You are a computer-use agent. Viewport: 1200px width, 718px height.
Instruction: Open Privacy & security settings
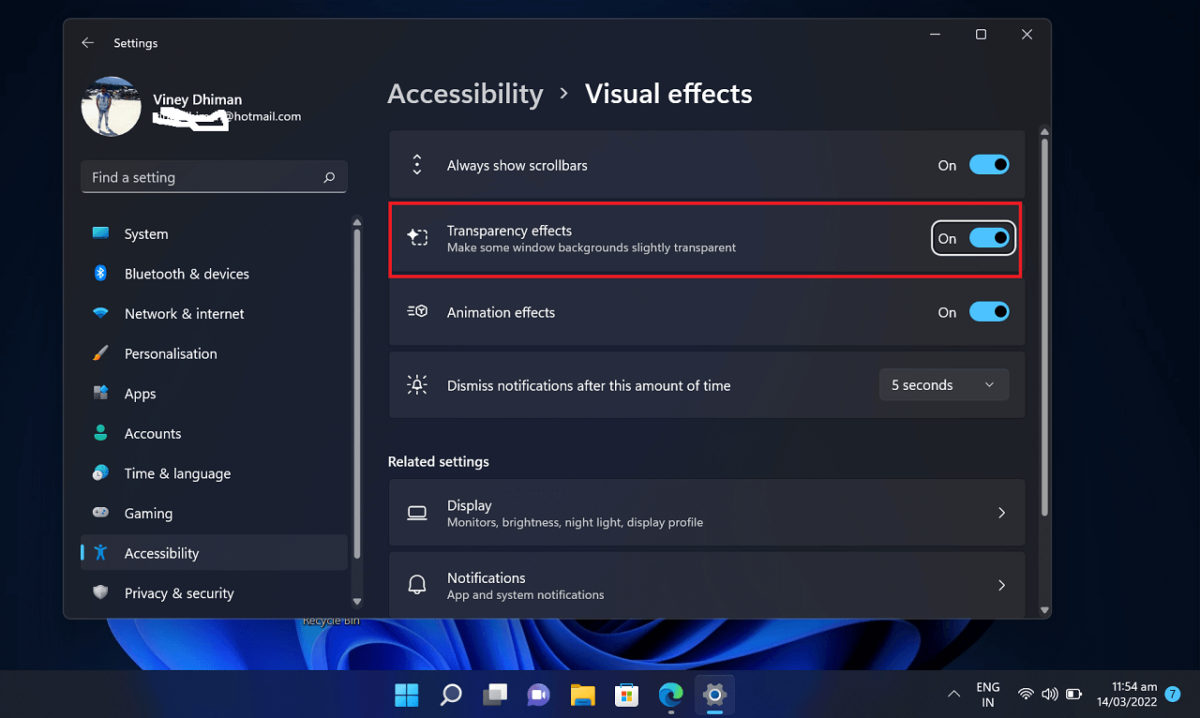coord(176,593)
